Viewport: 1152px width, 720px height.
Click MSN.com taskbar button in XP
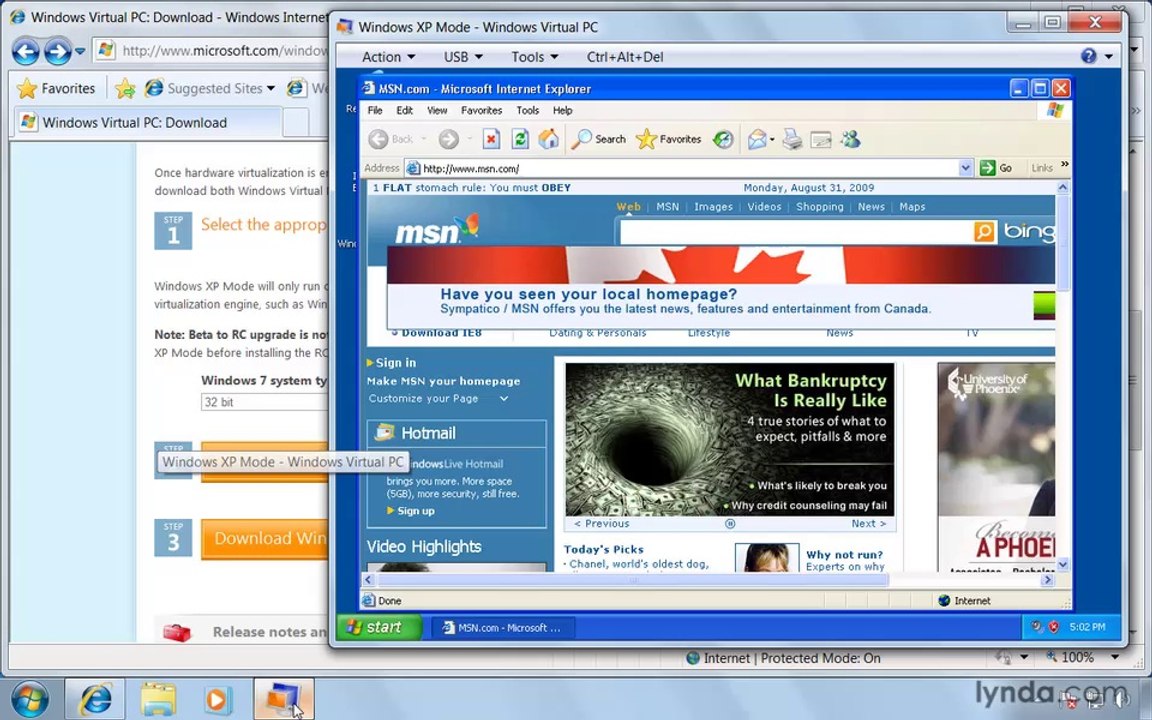click(504, 627)
